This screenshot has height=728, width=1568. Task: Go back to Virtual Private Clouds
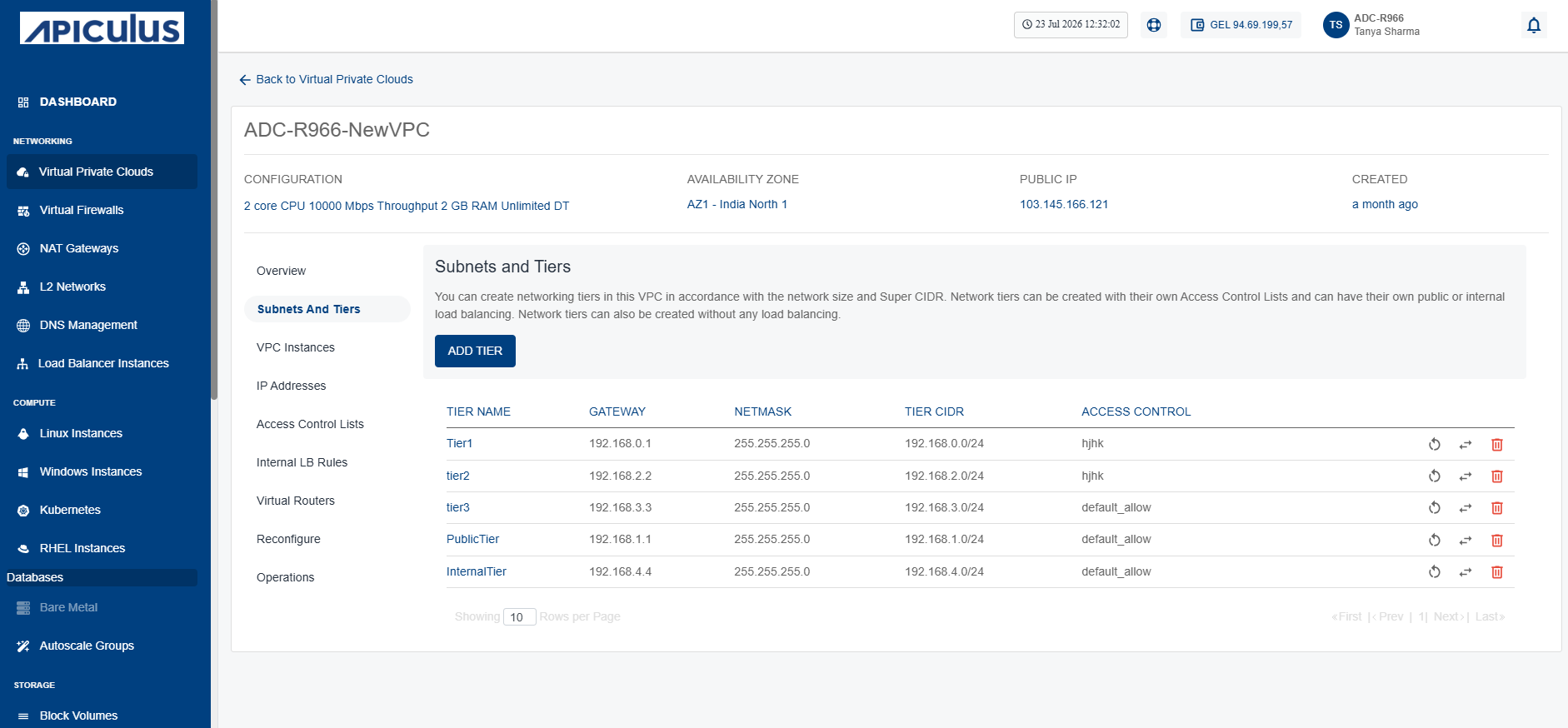(326, 79)
